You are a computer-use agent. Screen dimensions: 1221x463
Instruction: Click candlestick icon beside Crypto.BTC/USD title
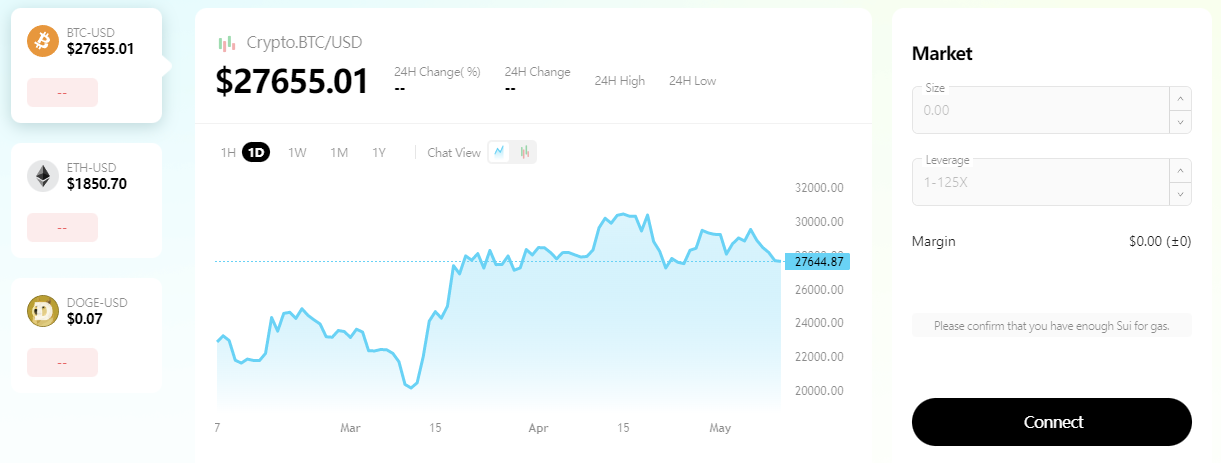(x=227, y=43)
